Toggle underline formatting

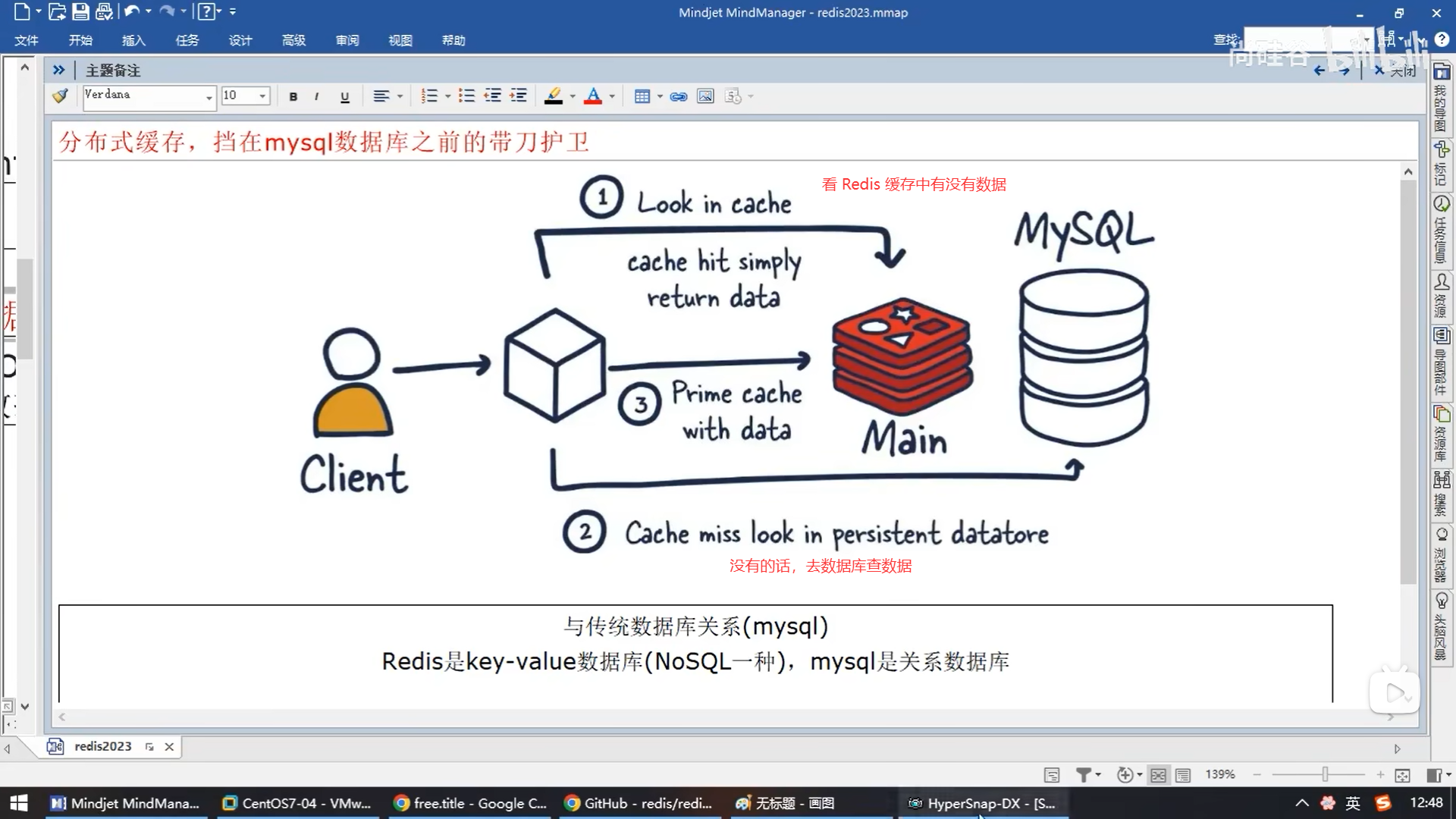[345, 96]
